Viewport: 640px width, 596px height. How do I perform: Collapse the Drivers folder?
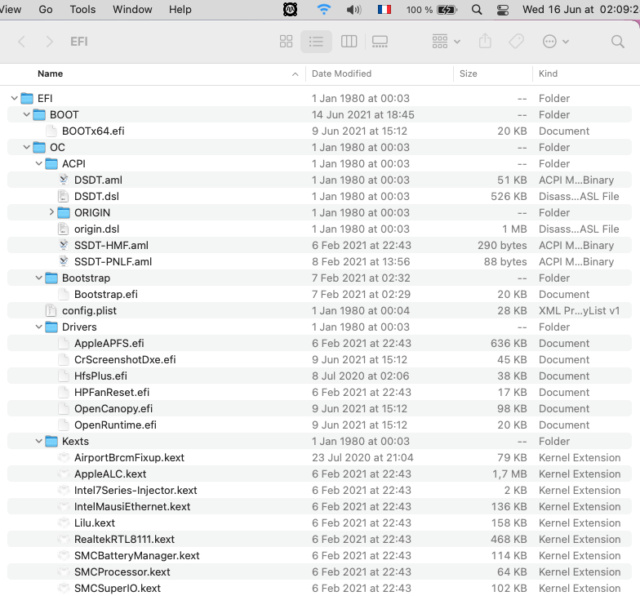coord(39,327)
